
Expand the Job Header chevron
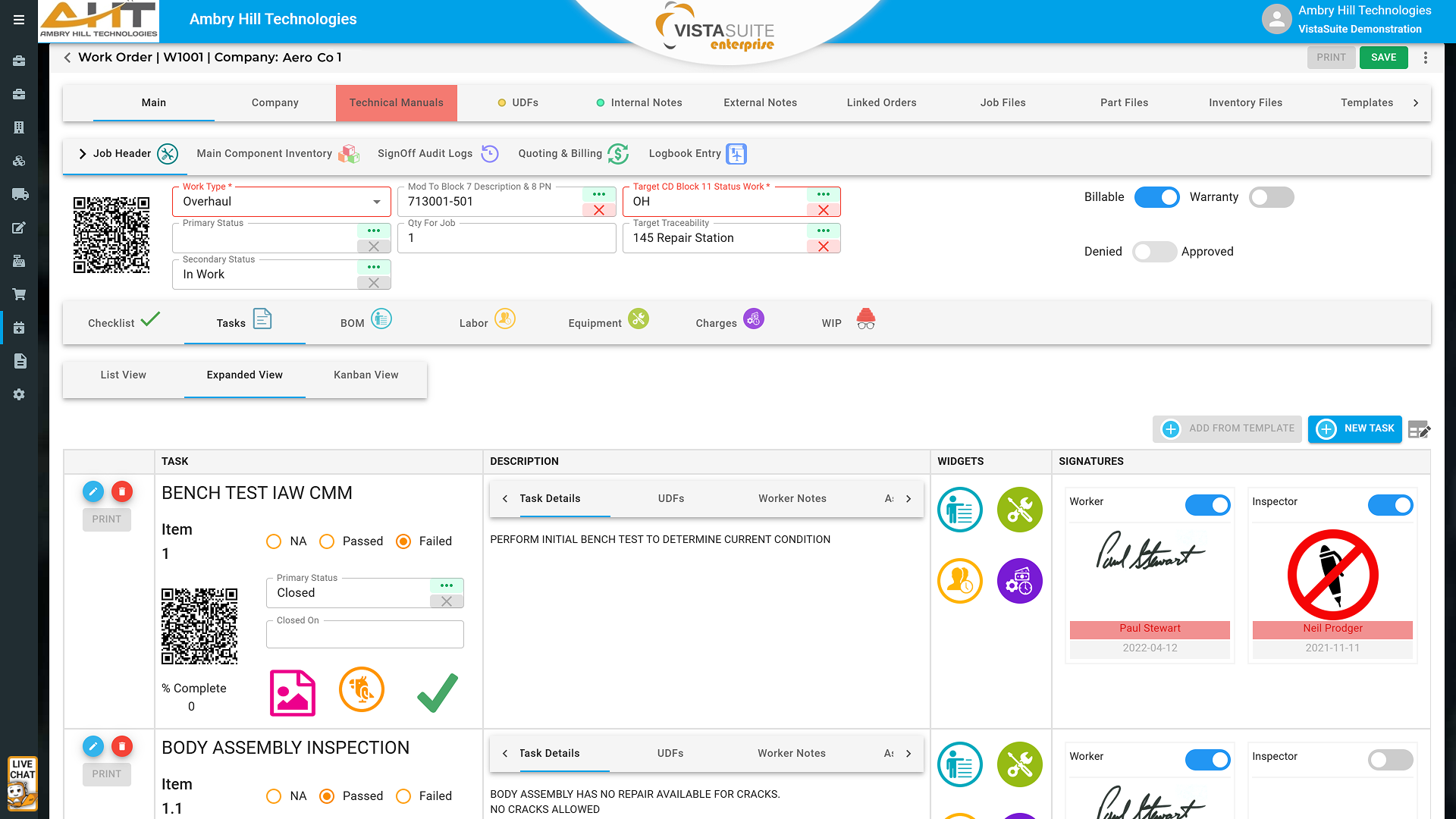point(83,154)
